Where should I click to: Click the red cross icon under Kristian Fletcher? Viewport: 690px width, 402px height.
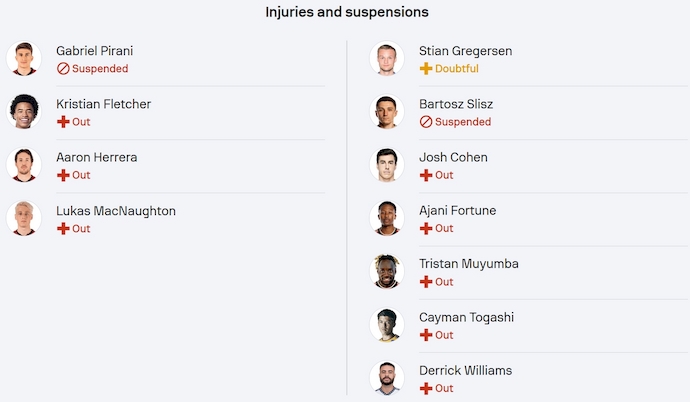click(x=62, y=122)
